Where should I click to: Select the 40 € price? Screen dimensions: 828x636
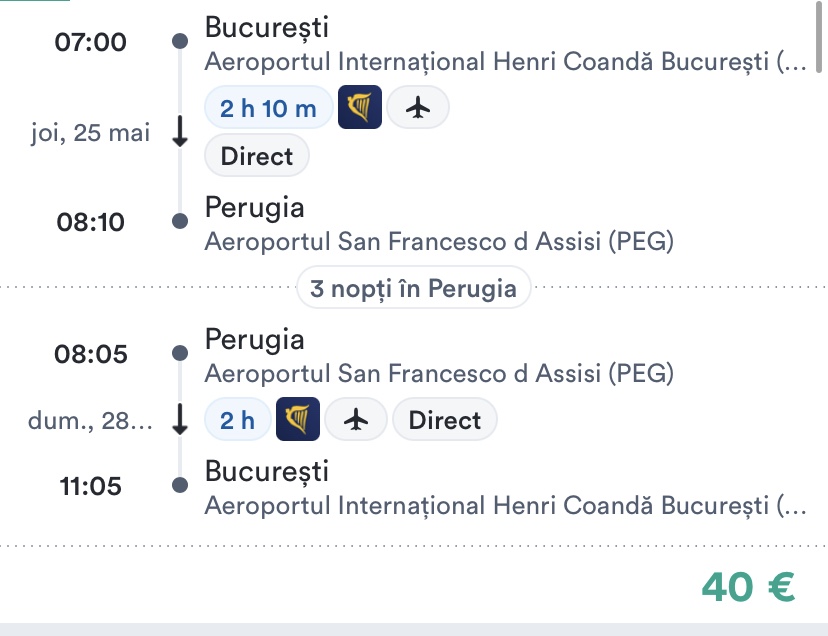748,587
